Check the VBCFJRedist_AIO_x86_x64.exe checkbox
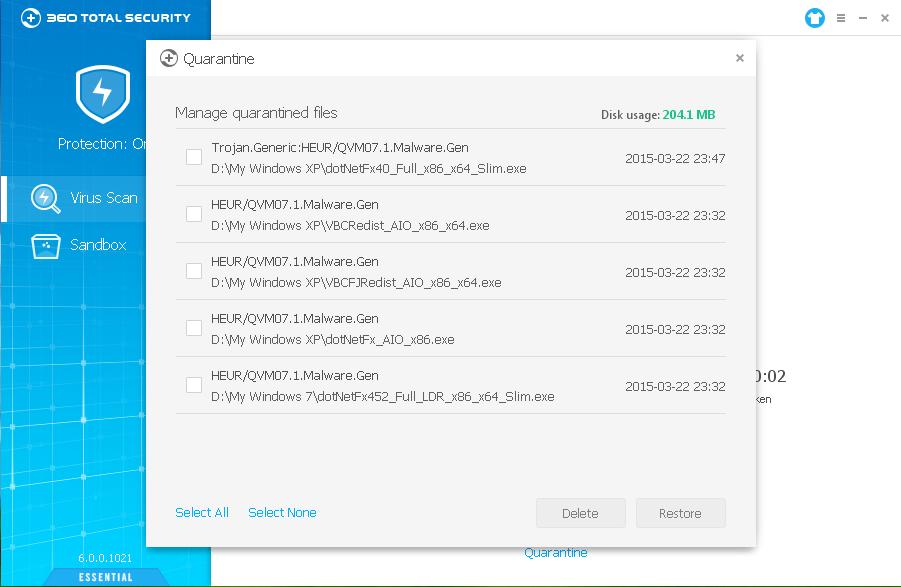 (x=194, y=271)
